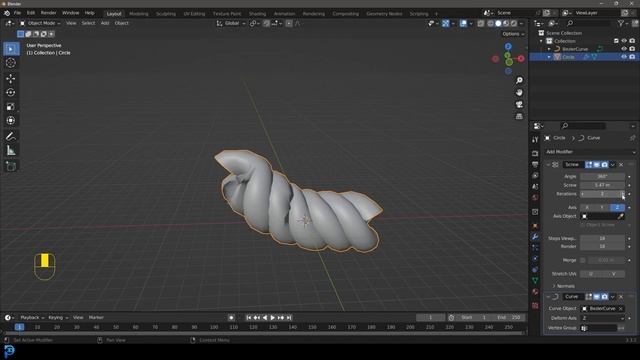This screenshot has width=640, height=360.
Task: Open the Playback dropdown in timeline
Action: click(32, 318)
